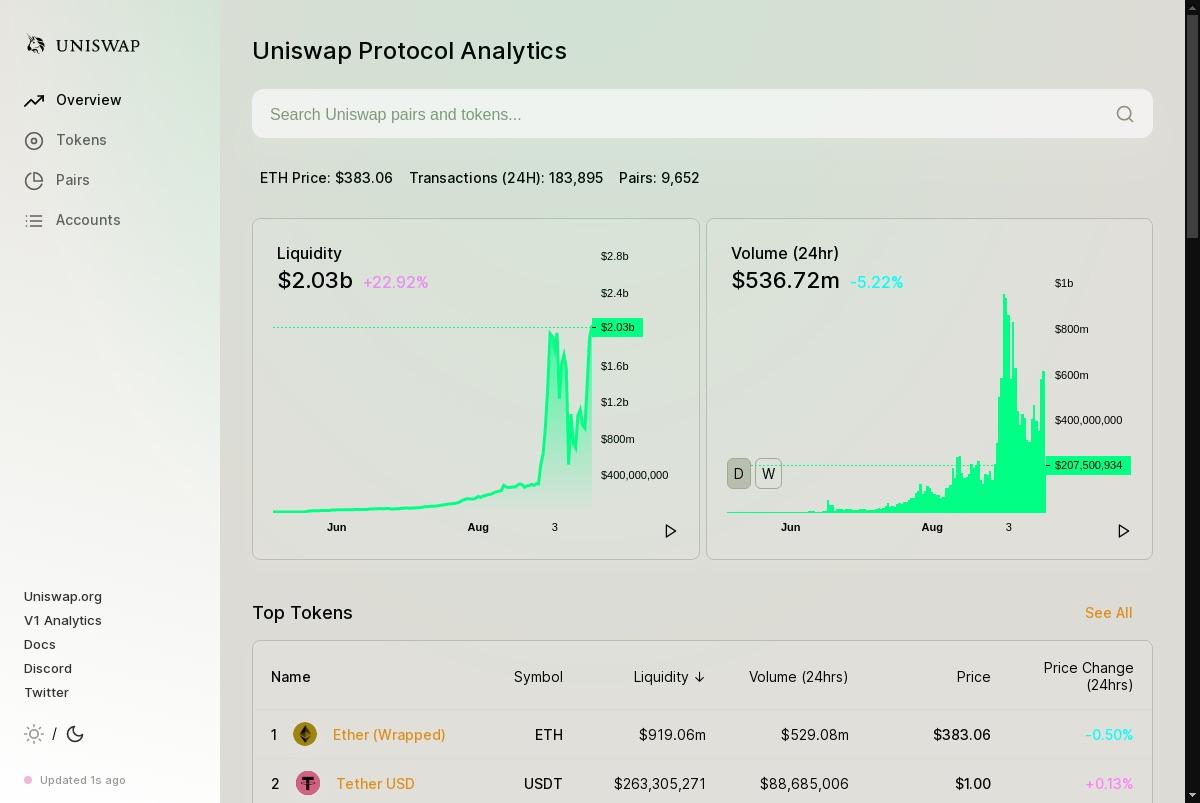Image resolution: width=1200 pixels, height=803 pixels.
Task: Click the $919.06m liquidity cell
Action: pos(672,735)
